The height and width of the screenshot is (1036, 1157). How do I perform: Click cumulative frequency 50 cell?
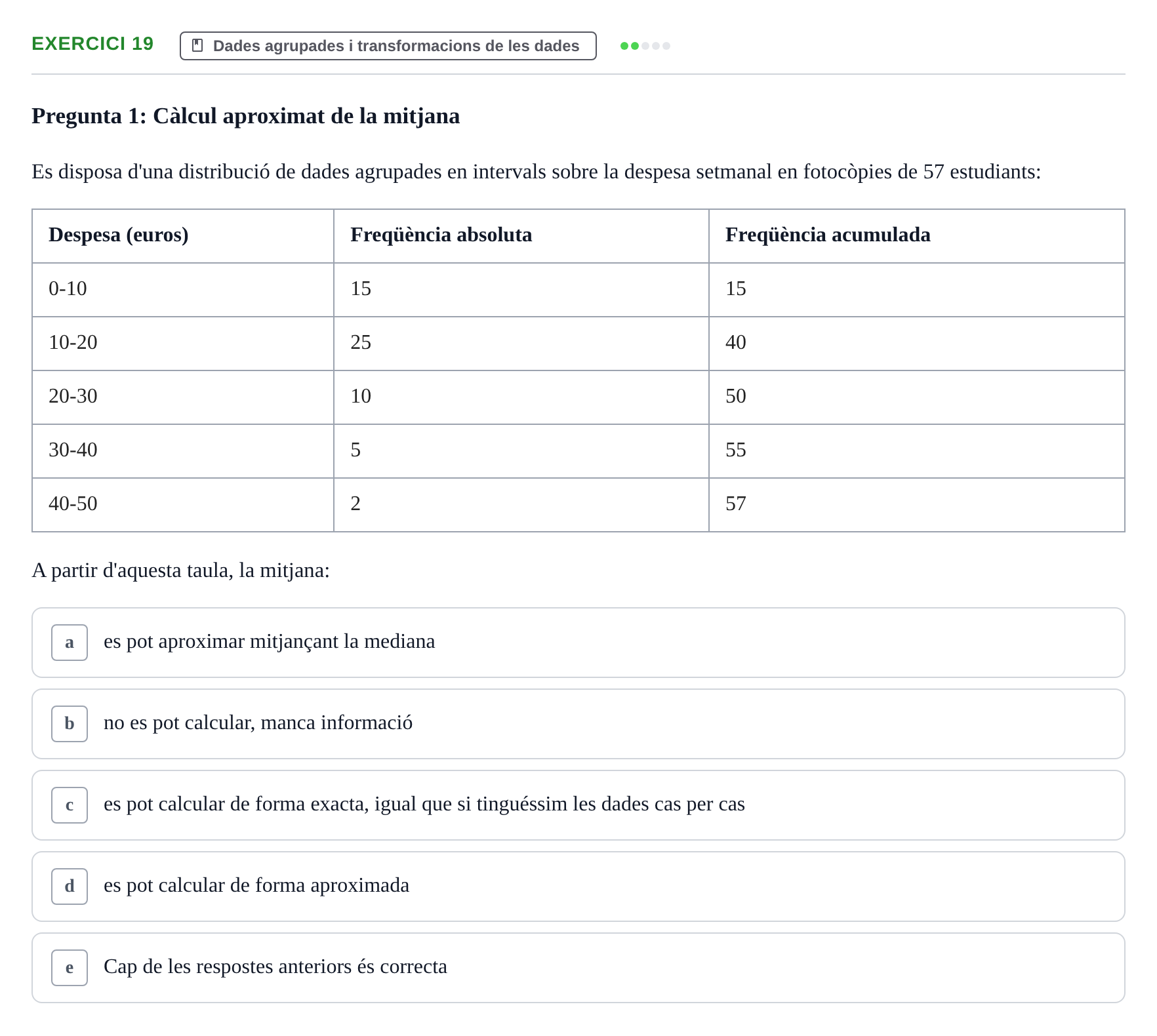(x=917, y=397)
